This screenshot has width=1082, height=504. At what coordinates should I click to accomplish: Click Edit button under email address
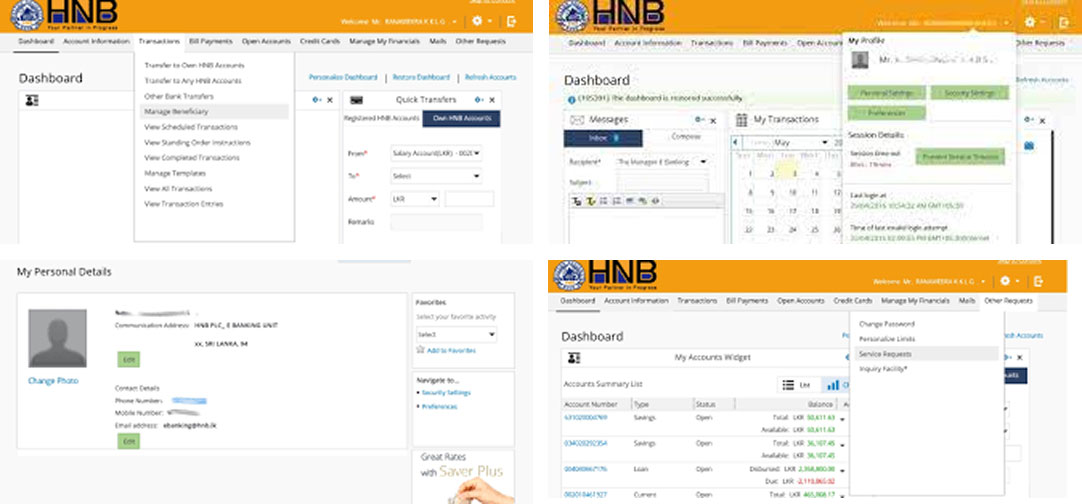click(x=128, y=441)
